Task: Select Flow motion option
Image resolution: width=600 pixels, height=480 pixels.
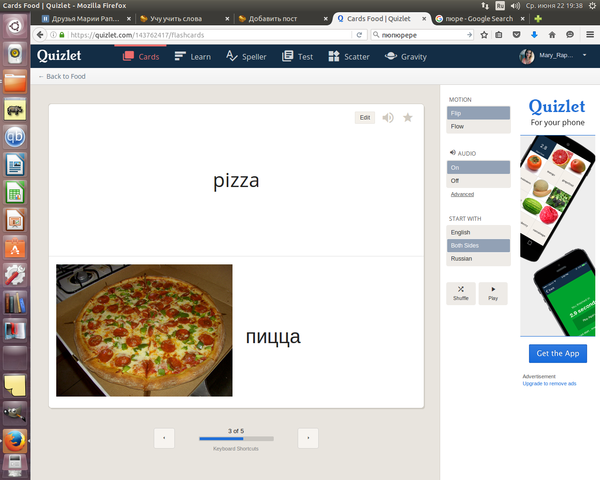Action: 478,127
